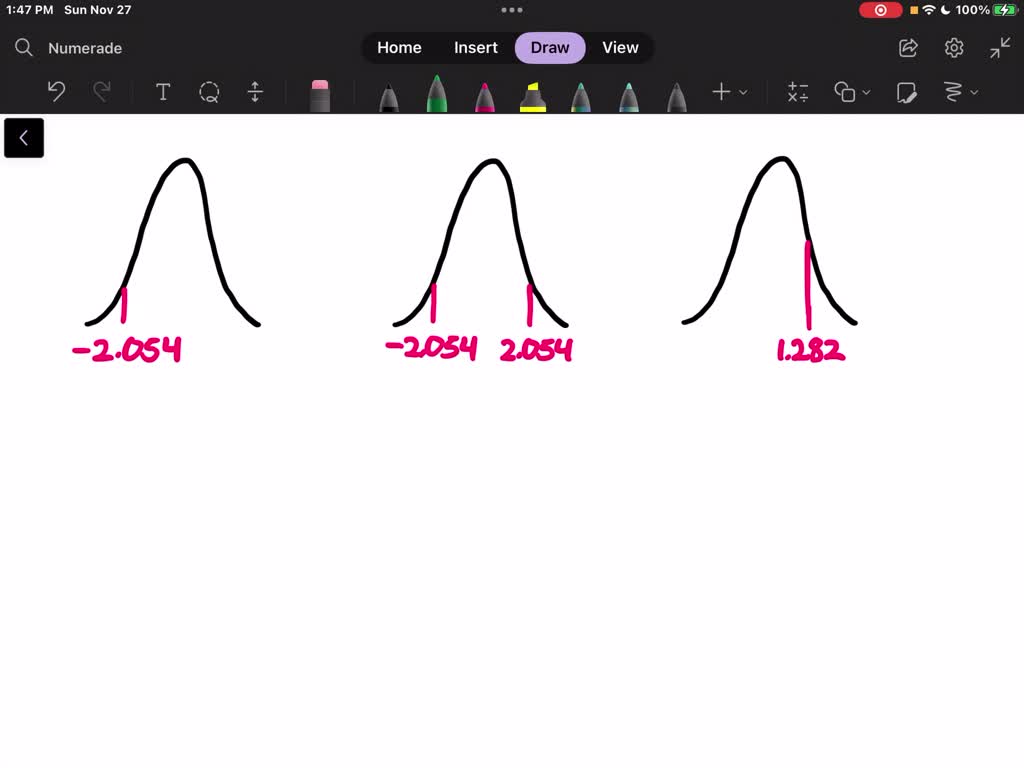Open the Math assistant tool
The width and height of the screenshot is (1024, 768).
click(x=798, y=92)
